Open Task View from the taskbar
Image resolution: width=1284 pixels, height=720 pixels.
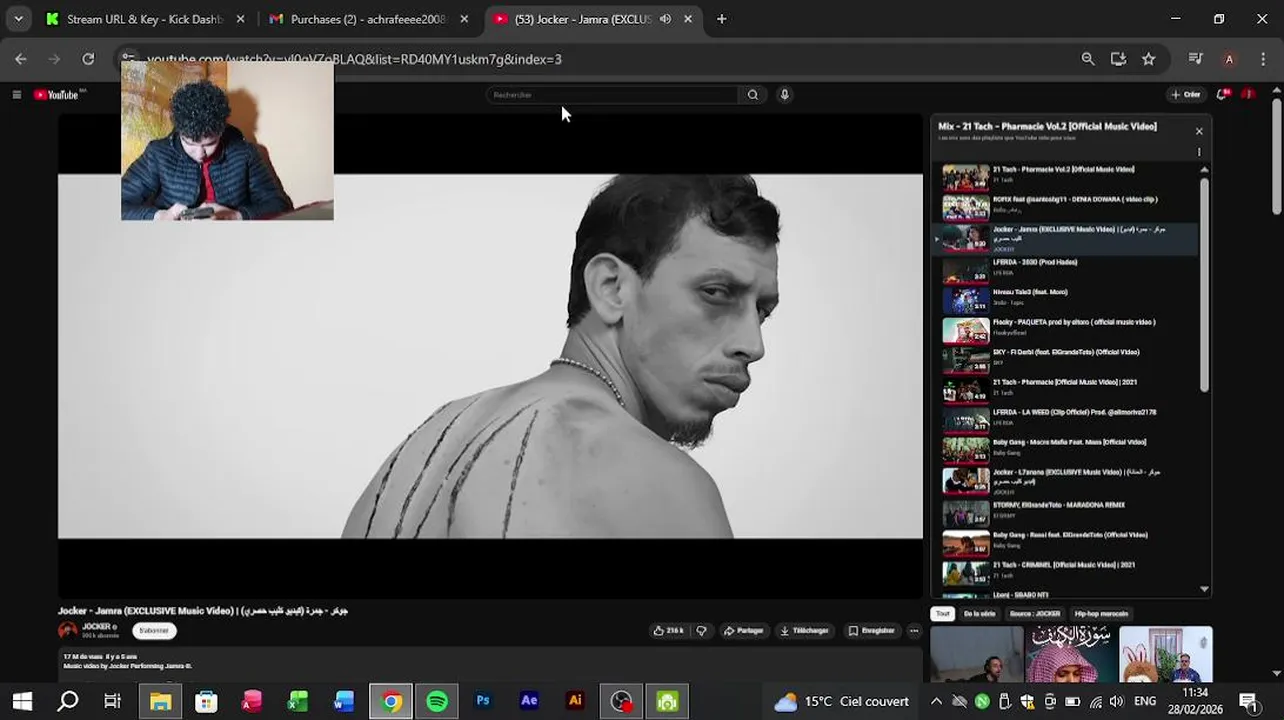113,701
